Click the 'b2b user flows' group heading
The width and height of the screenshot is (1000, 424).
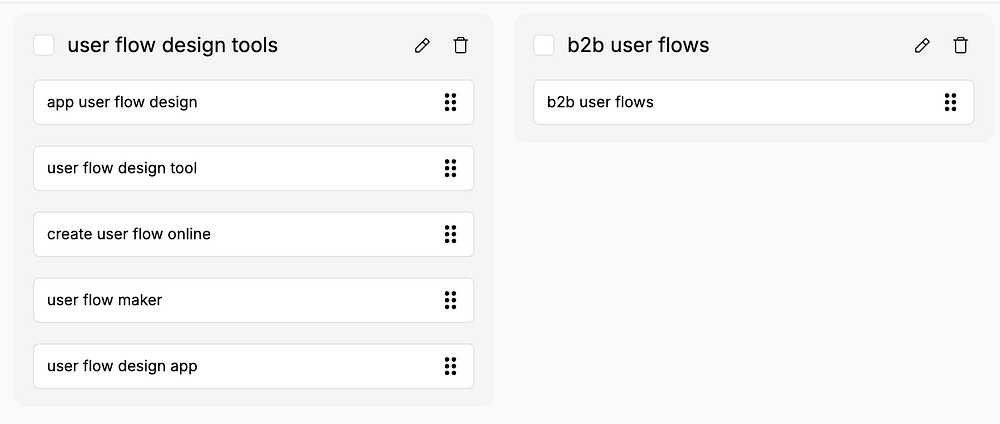638,45
